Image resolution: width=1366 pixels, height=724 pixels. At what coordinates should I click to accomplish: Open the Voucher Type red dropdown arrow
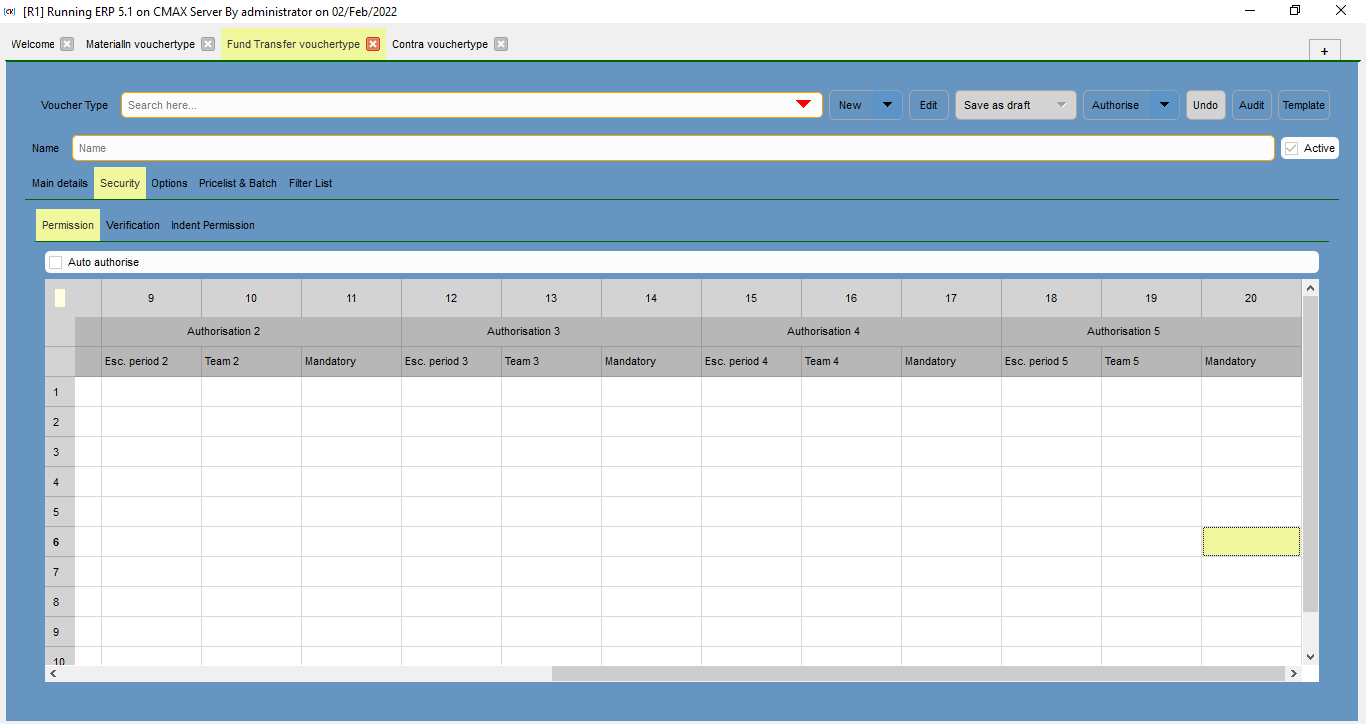(803, 105)
